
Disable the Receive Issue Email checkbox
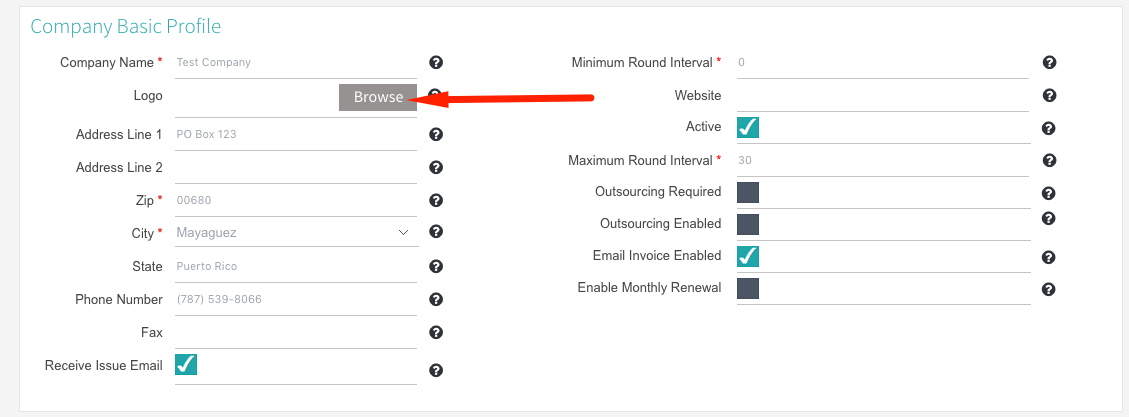click(x=186, y=364)
